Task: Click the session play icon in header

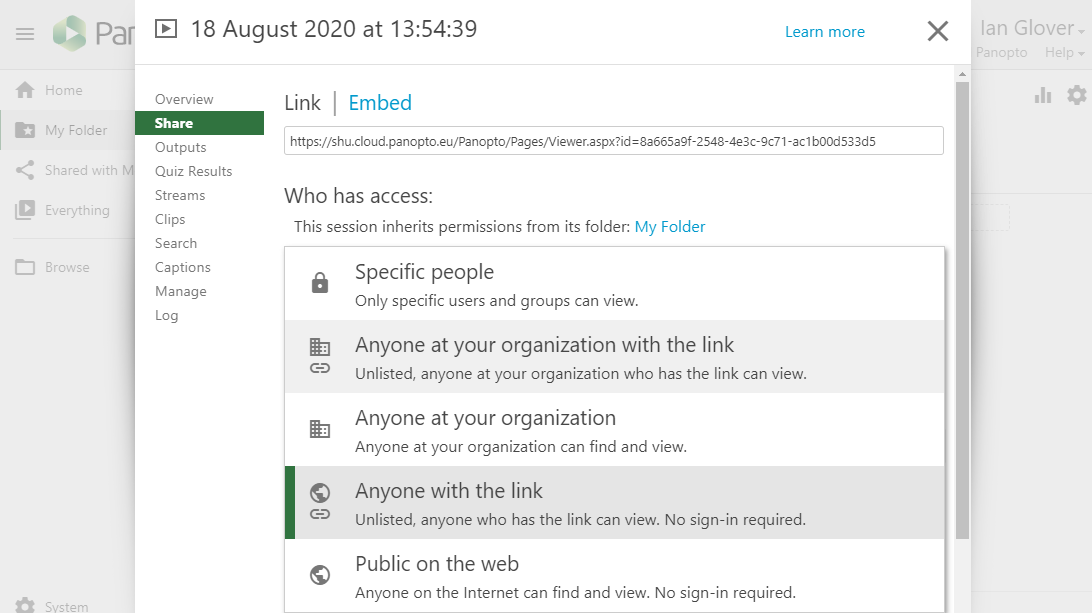Action: tap(166, 29)
